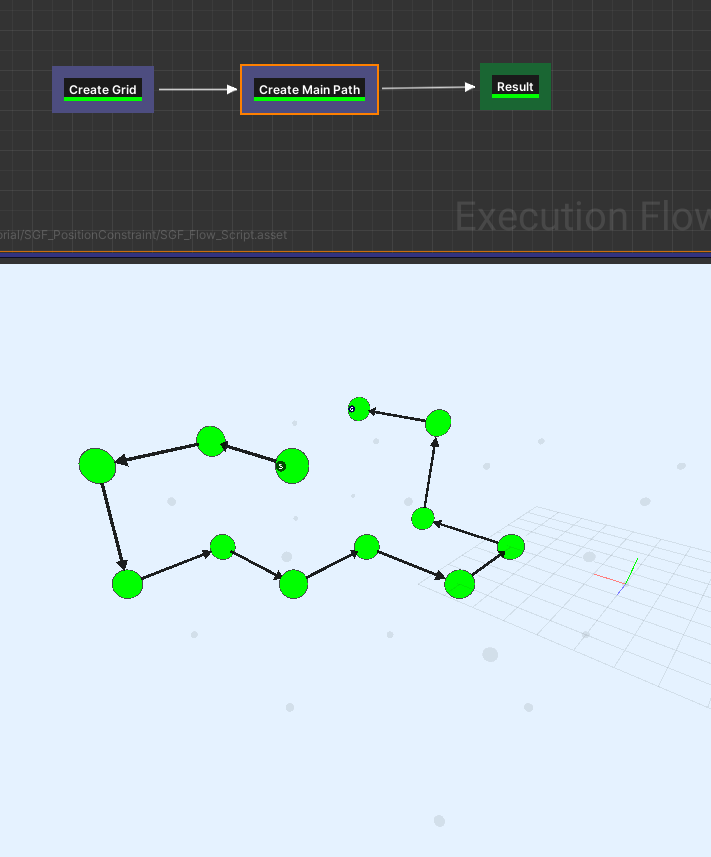The width and height of the screenshot is (711, 857).
Task: Click the green Result node
Action: coord(515,87)
